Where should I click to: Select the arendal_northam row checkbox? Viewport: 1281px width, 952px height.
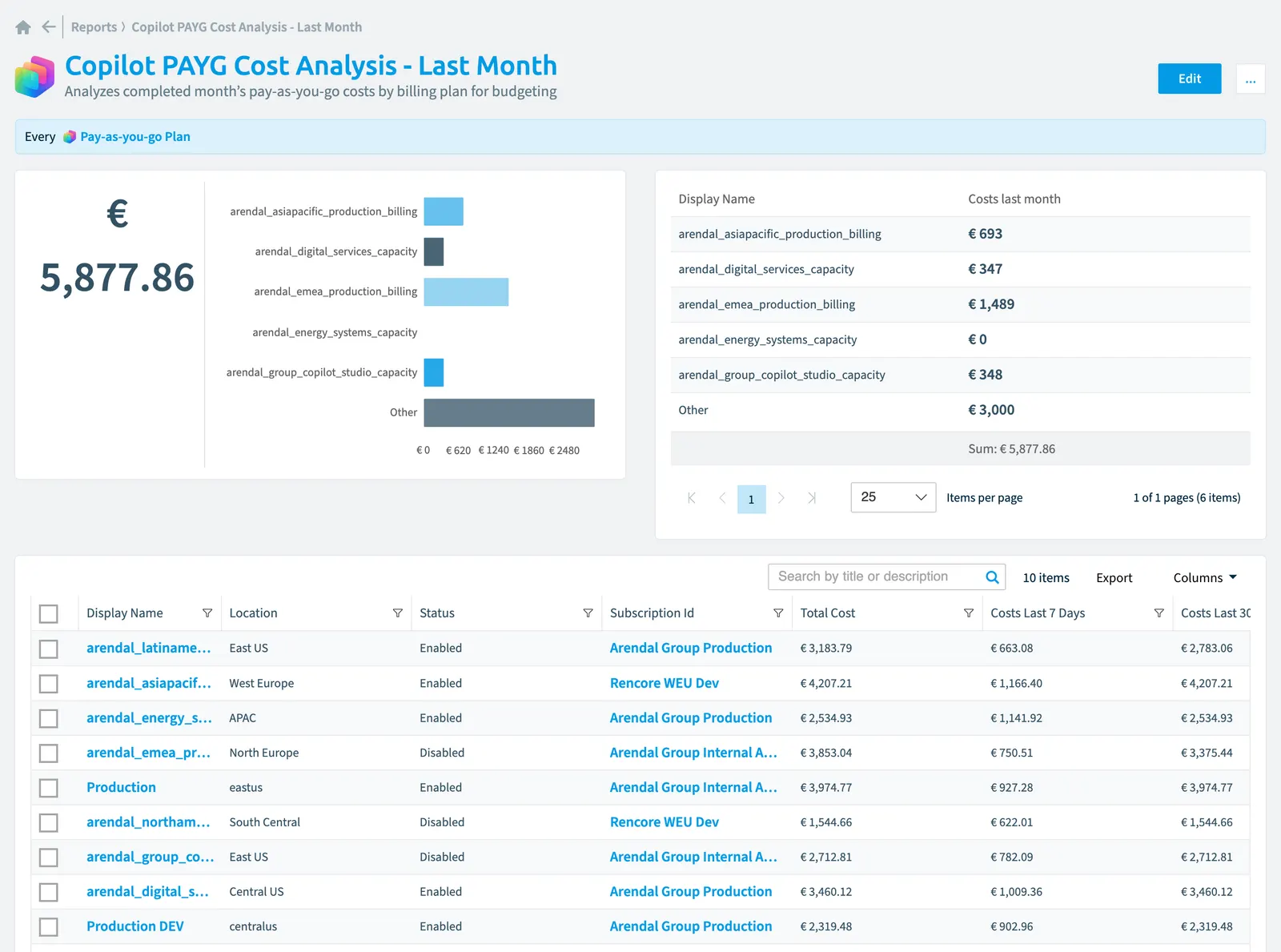coord(49,822)
